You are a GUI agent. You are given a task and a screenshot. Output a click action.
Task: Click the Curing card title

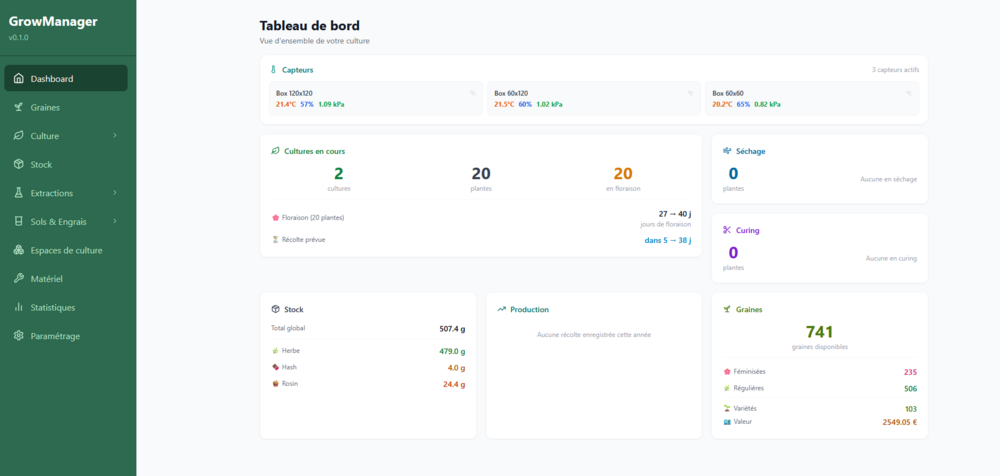tap(747, 230)
